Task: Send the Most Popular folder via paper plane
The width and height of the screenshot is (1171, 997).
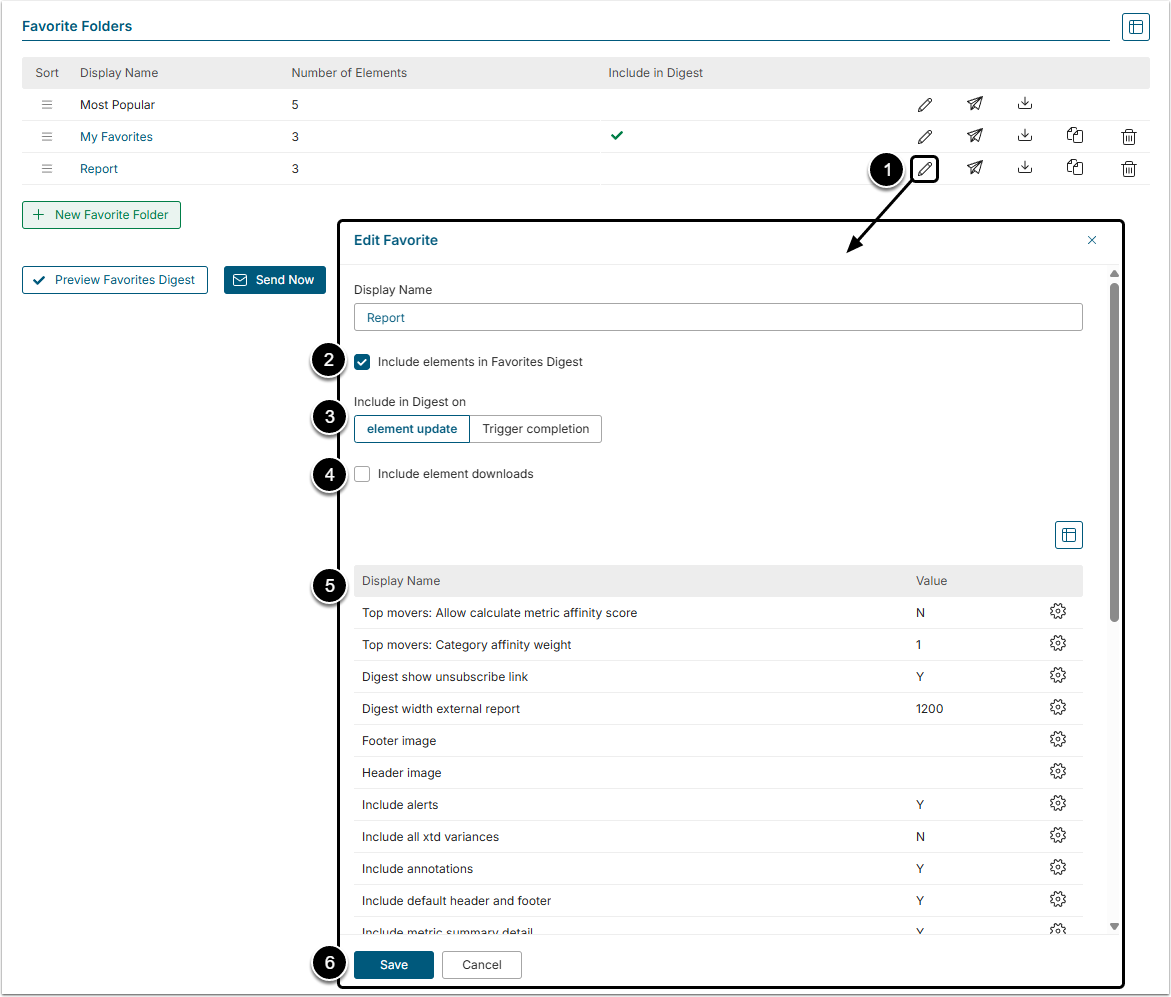Action: [975, 104]
